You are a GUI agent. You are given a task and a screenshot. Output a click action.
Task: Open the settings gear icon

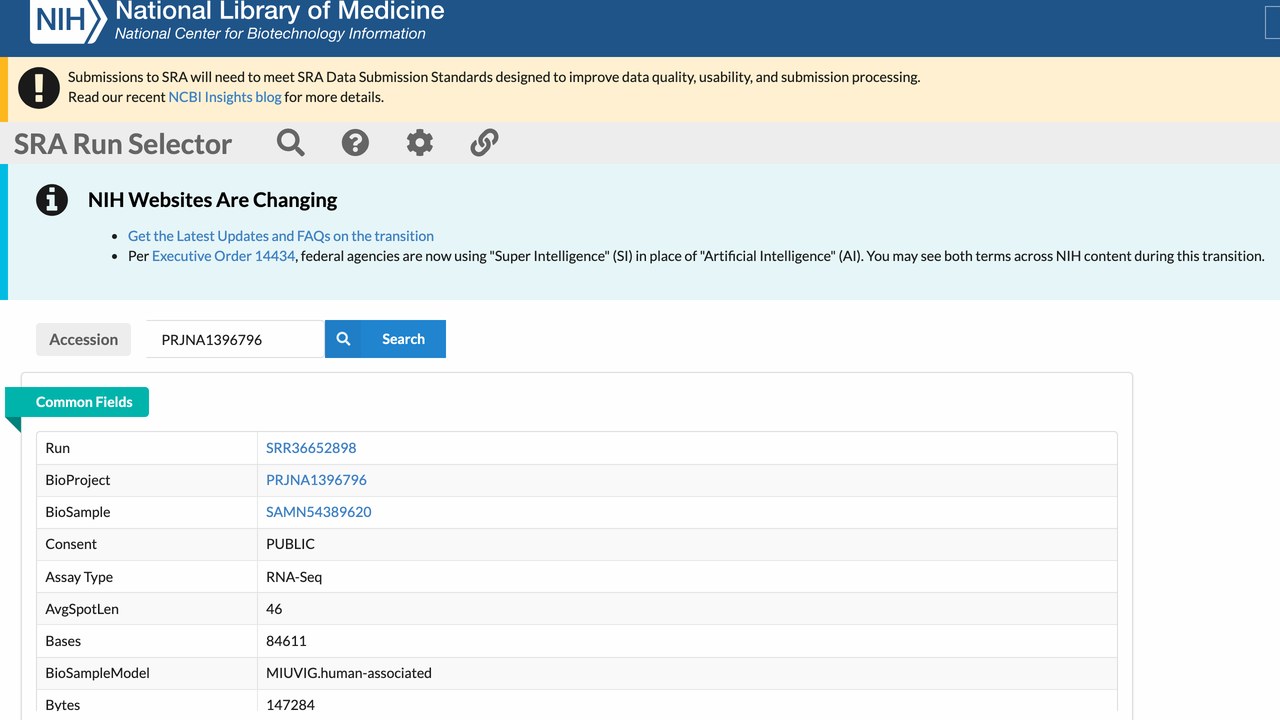[x=420, y=143]
